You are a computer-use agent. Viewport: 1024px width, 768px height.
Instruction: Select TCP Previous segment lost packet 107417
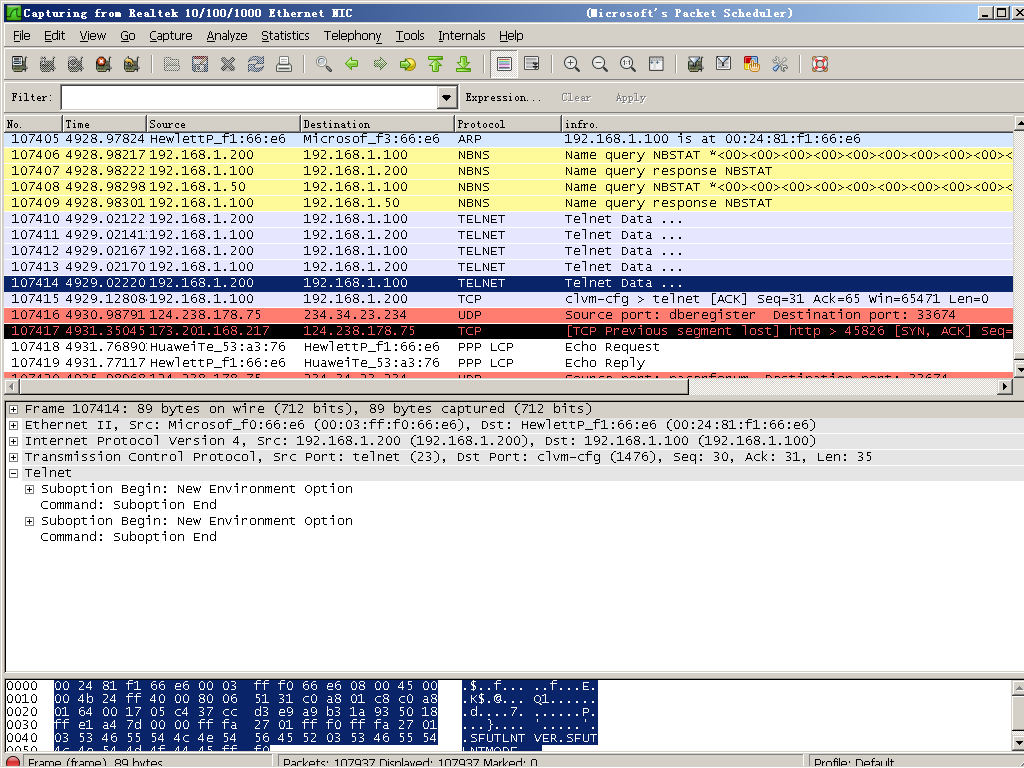pyautogui.click(x=509, y=331)
